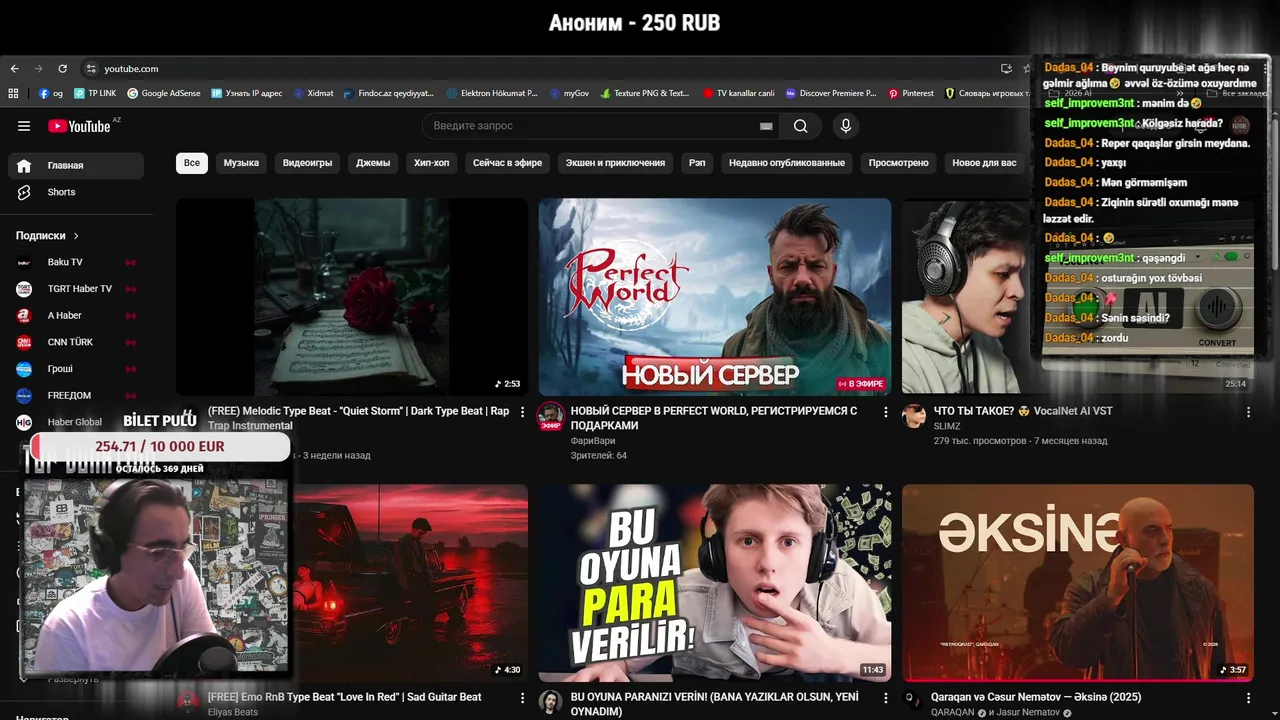Viewport: 1280px width, 720px height.
Task: Select the Новое для вас chip
Action: [x=984, y=163]
